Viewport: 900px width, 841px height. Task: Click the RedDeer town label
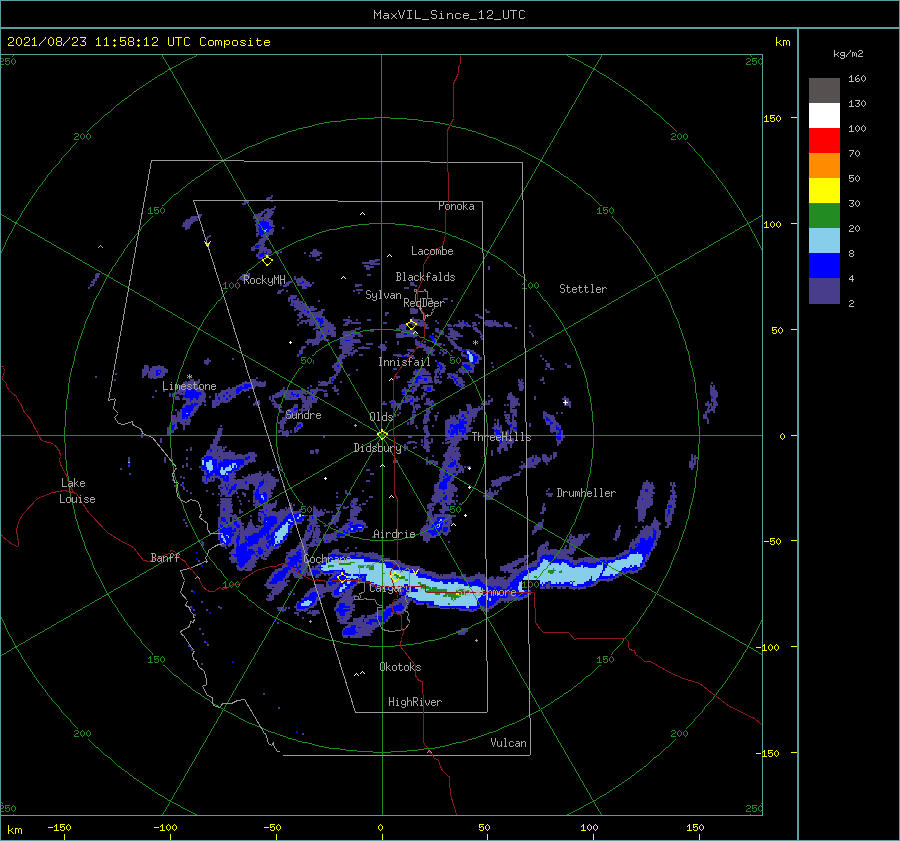click(424, 303)
